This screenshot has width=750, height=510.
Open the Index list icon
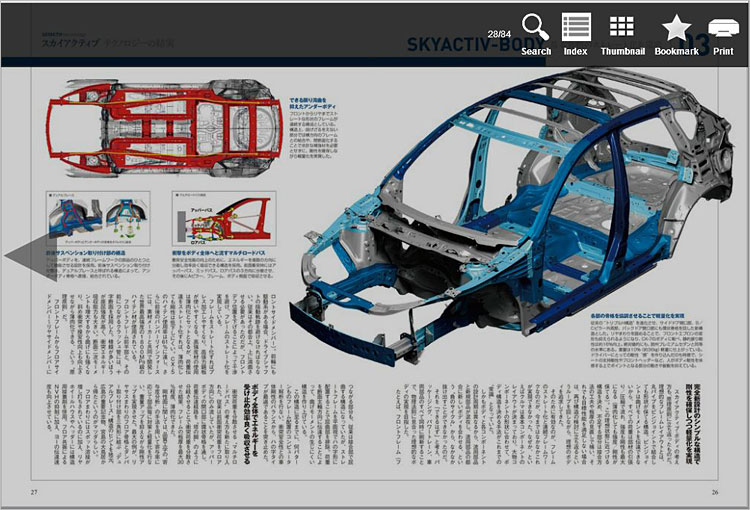(x=575, y=35)
